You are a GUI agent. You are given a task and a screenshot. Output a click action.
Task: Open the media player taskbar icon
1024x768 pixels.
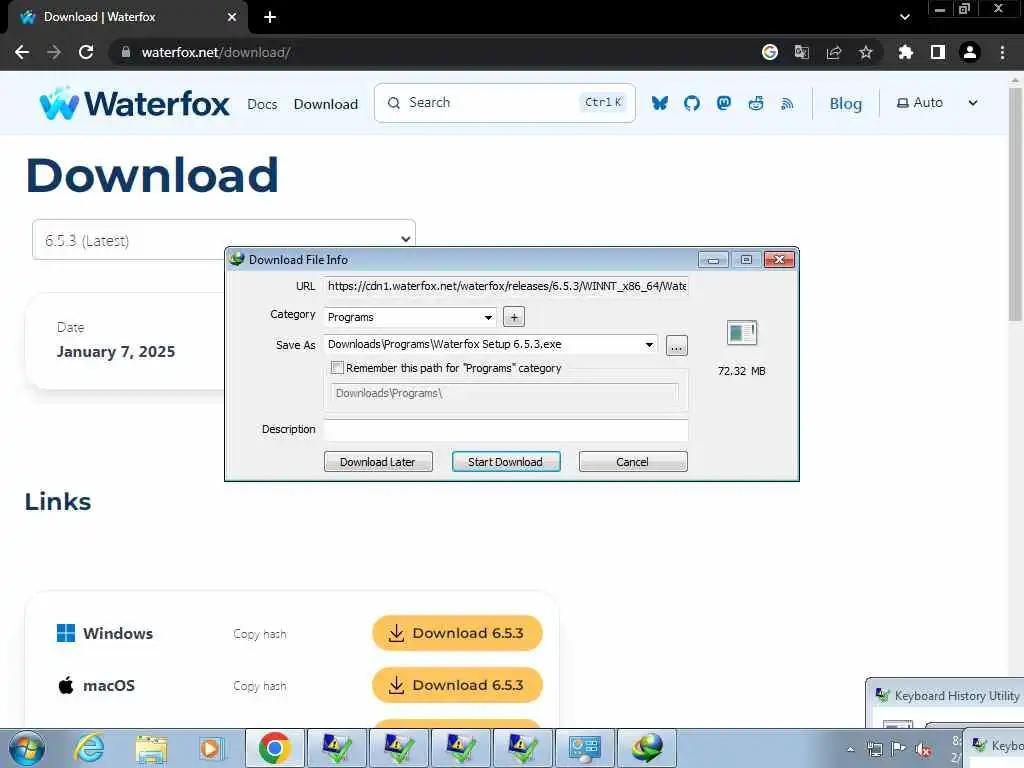(212, 748)
